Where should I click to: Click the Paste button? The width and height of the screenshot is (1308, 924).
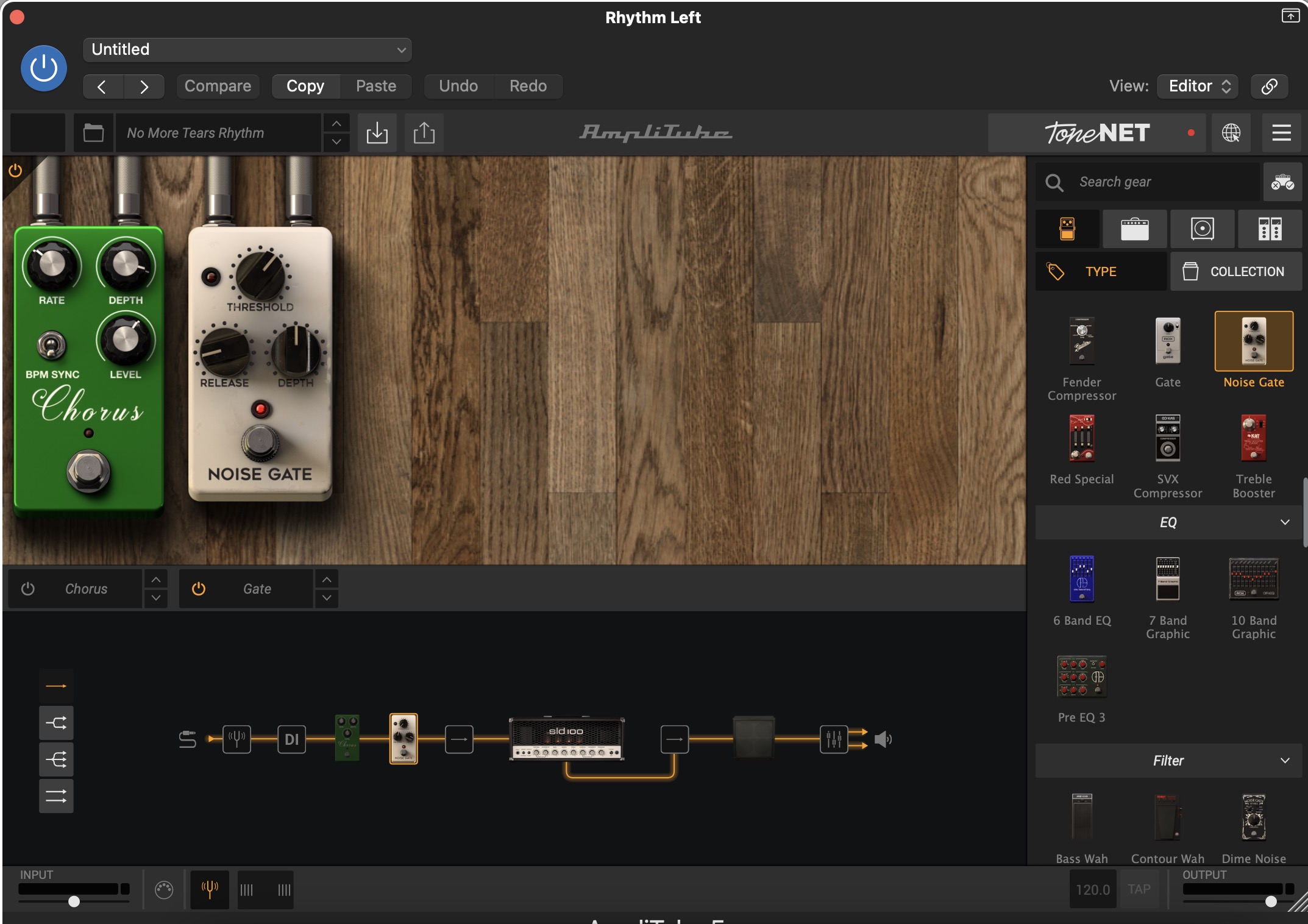coord(376,86)
